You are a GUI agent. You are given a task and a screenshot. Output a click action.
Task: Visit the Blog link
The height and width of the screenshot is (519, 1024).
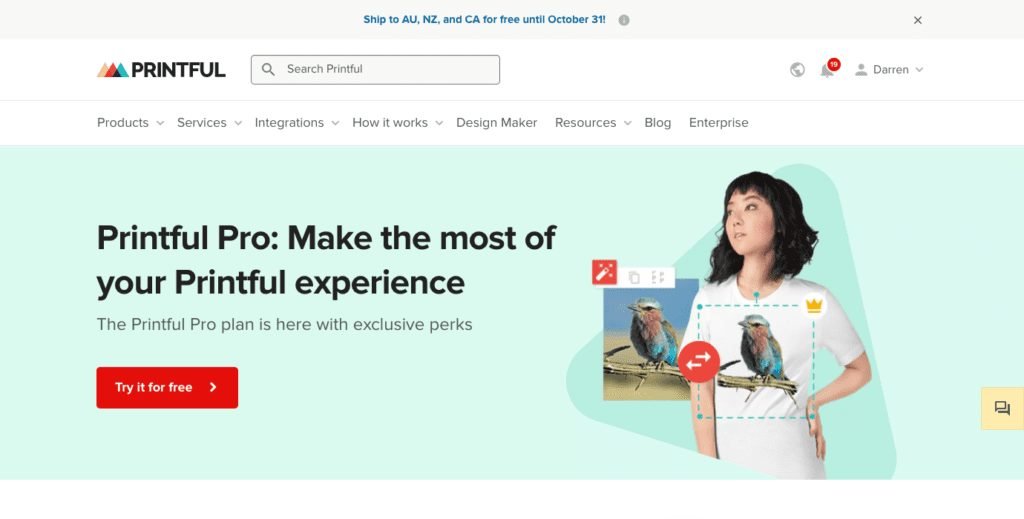point(658,123)
